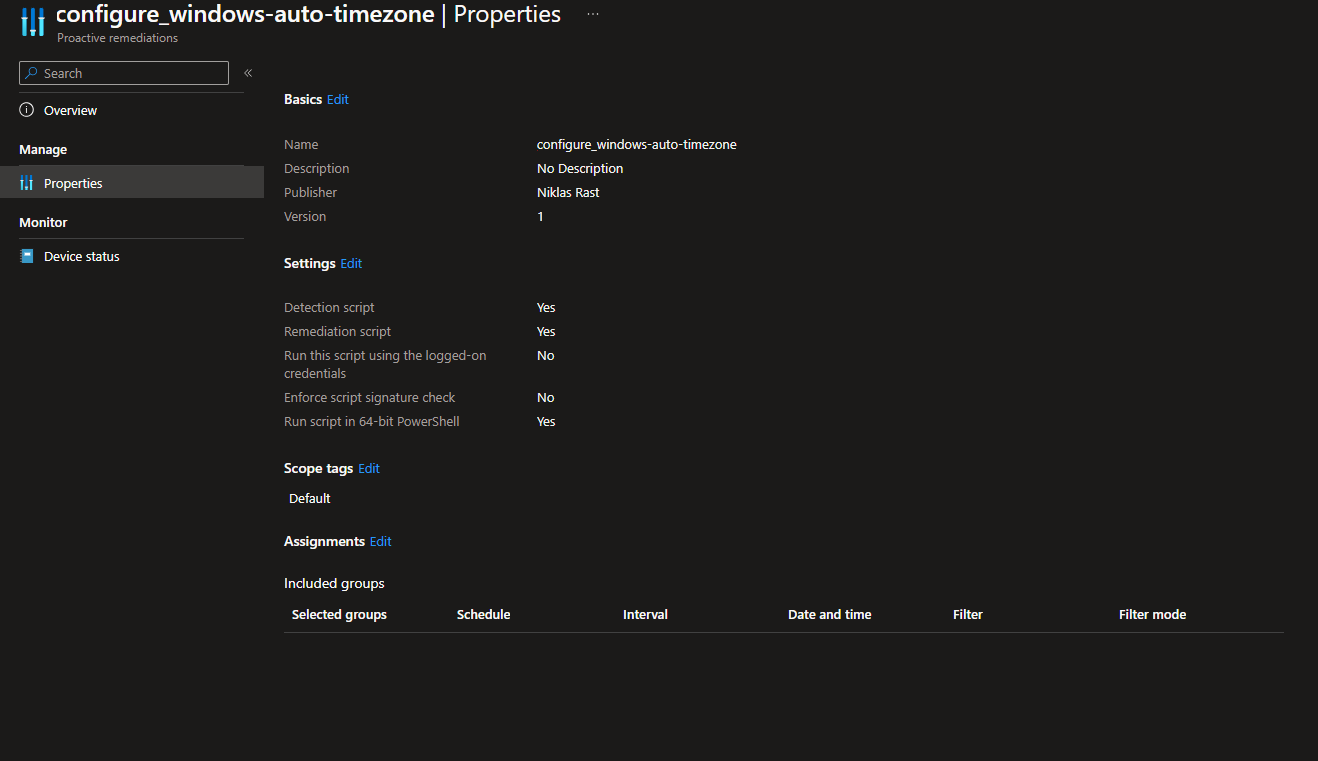Collapse the sidebar with the double chevron
Viewport: 1318px width, 761px height.
(248, 73)
